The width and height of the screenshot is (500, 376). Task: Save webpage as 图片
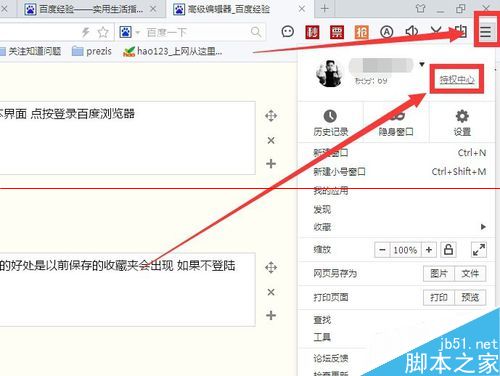pos(439,274)
